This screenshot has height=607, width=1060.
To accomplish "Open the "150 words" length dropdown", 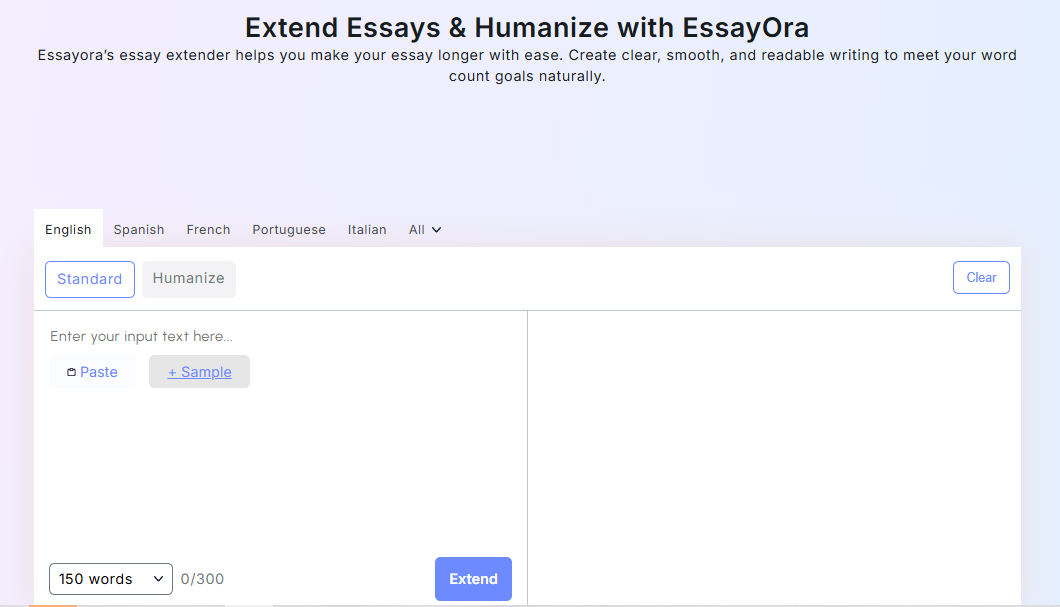I will click(110, 579).
